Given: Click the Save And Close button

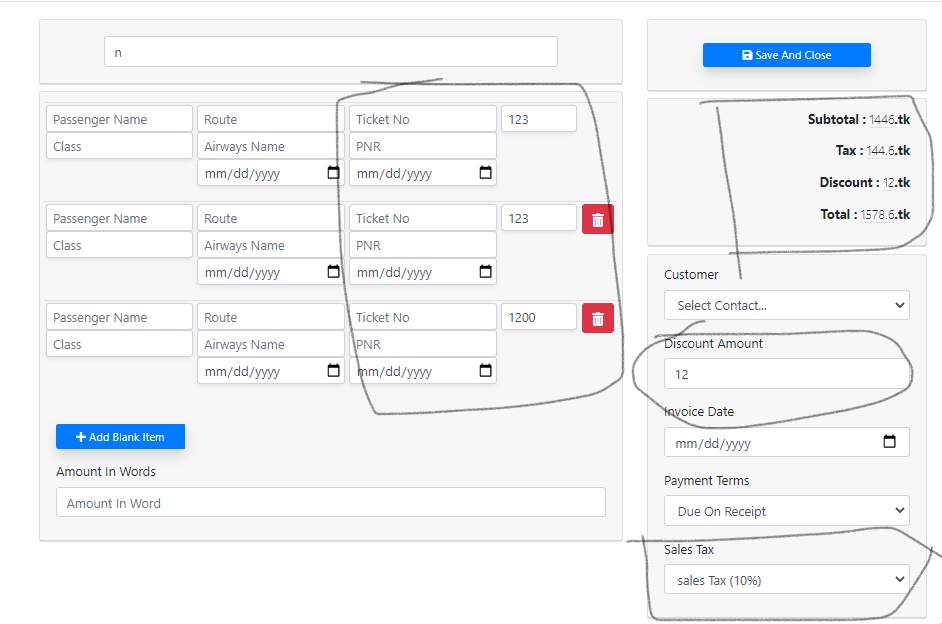Looking at the screenshot, I should (x=786, y=55).
